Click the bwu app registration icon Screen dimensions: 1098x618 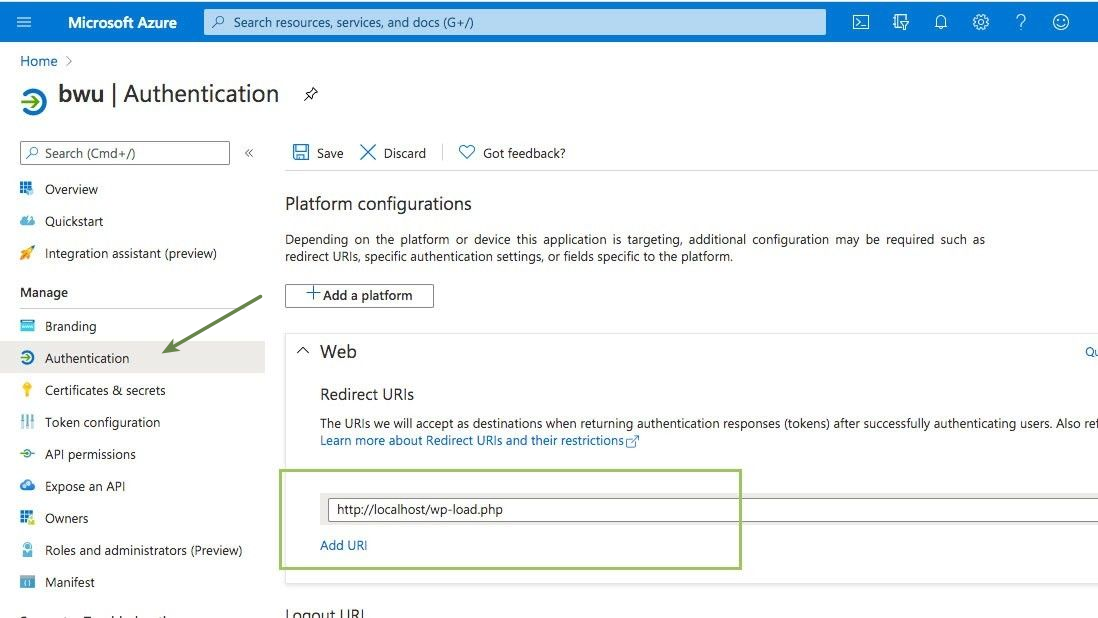33,101
